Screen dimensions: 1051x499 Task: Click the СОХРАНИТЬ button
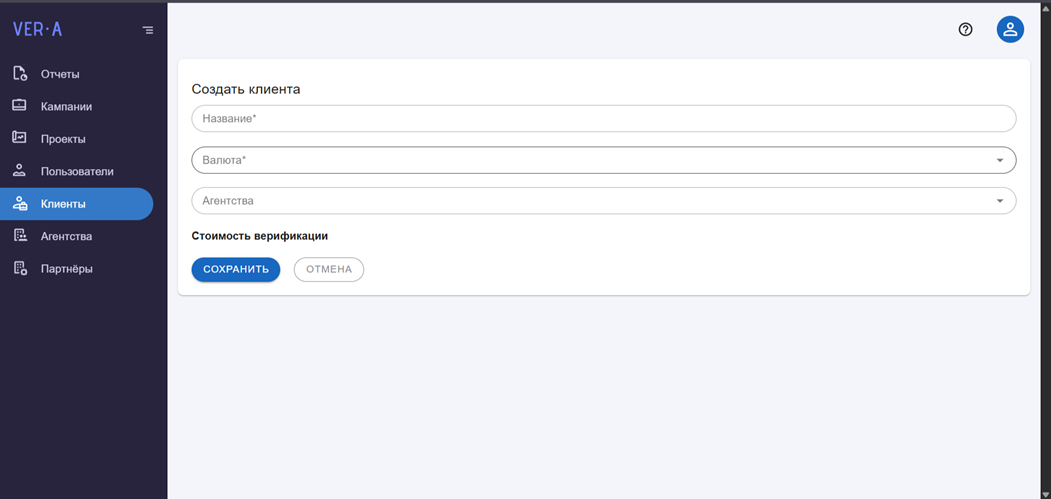pyautogui.click(x=236, y=269)
